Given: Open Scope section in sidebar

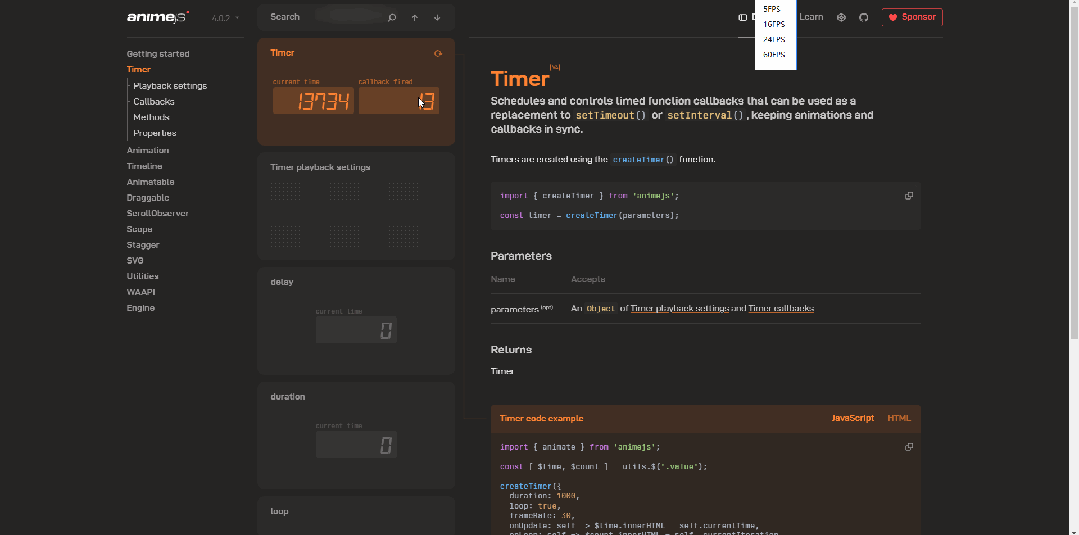Looking at the screenshot, I should pyautogui.click(x=139, y=229).
